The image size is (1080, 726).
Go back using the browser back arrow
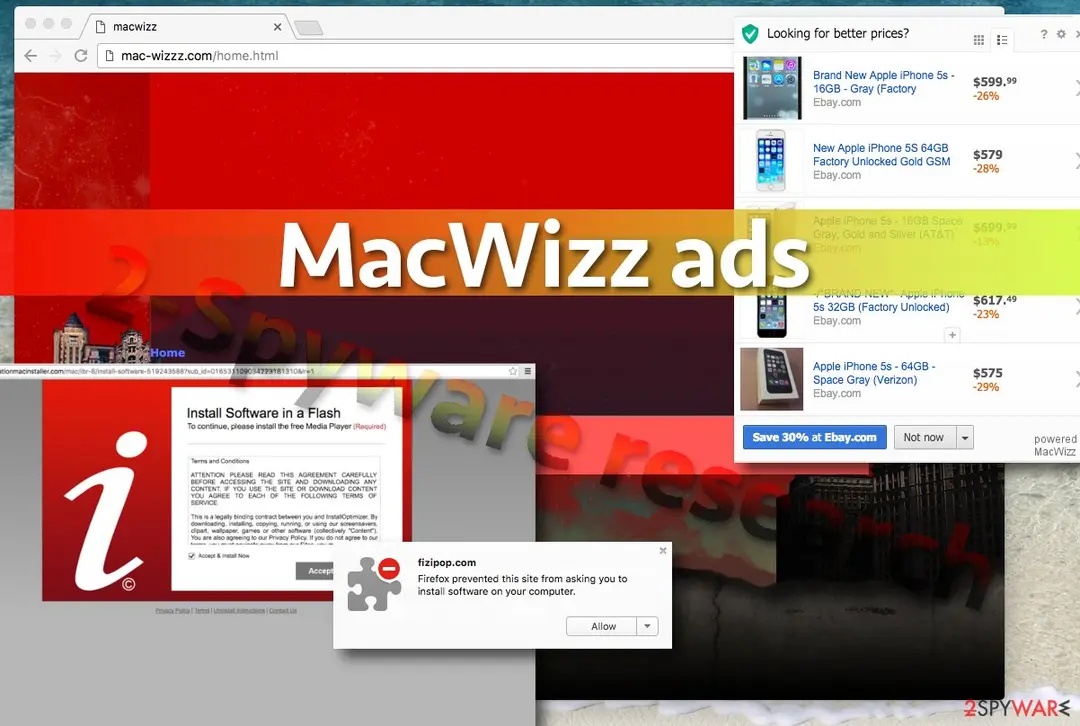click(31, 56)
